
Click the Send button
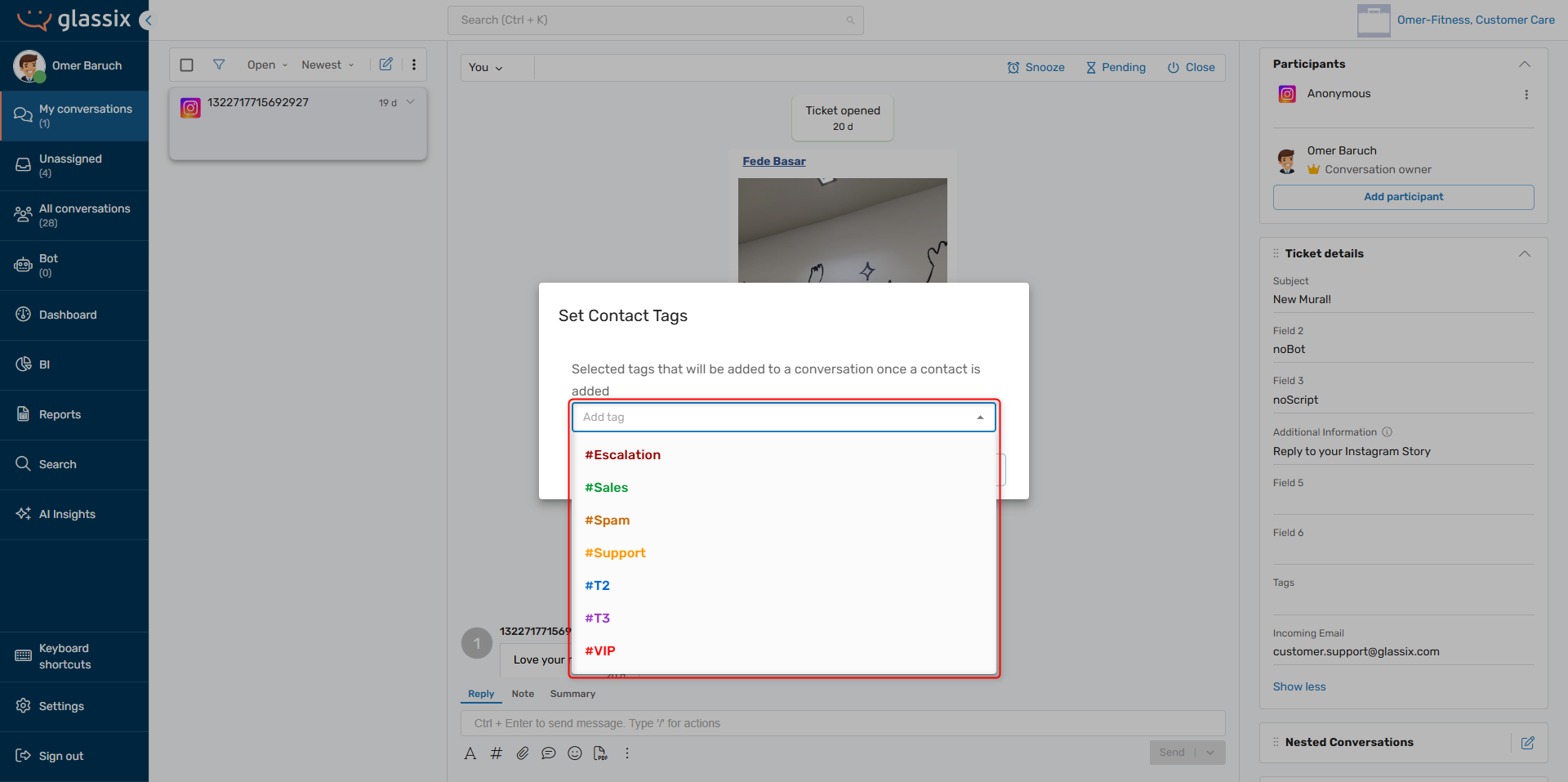(1172, 753)
